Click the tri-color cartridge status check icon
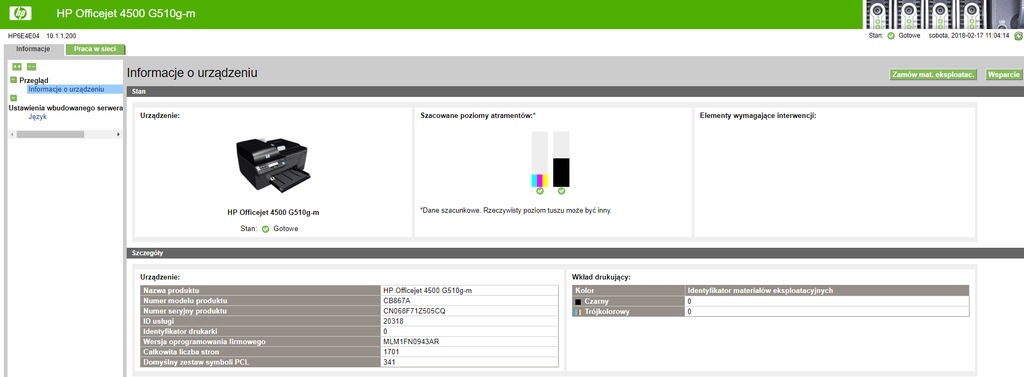 coord(539,191)
